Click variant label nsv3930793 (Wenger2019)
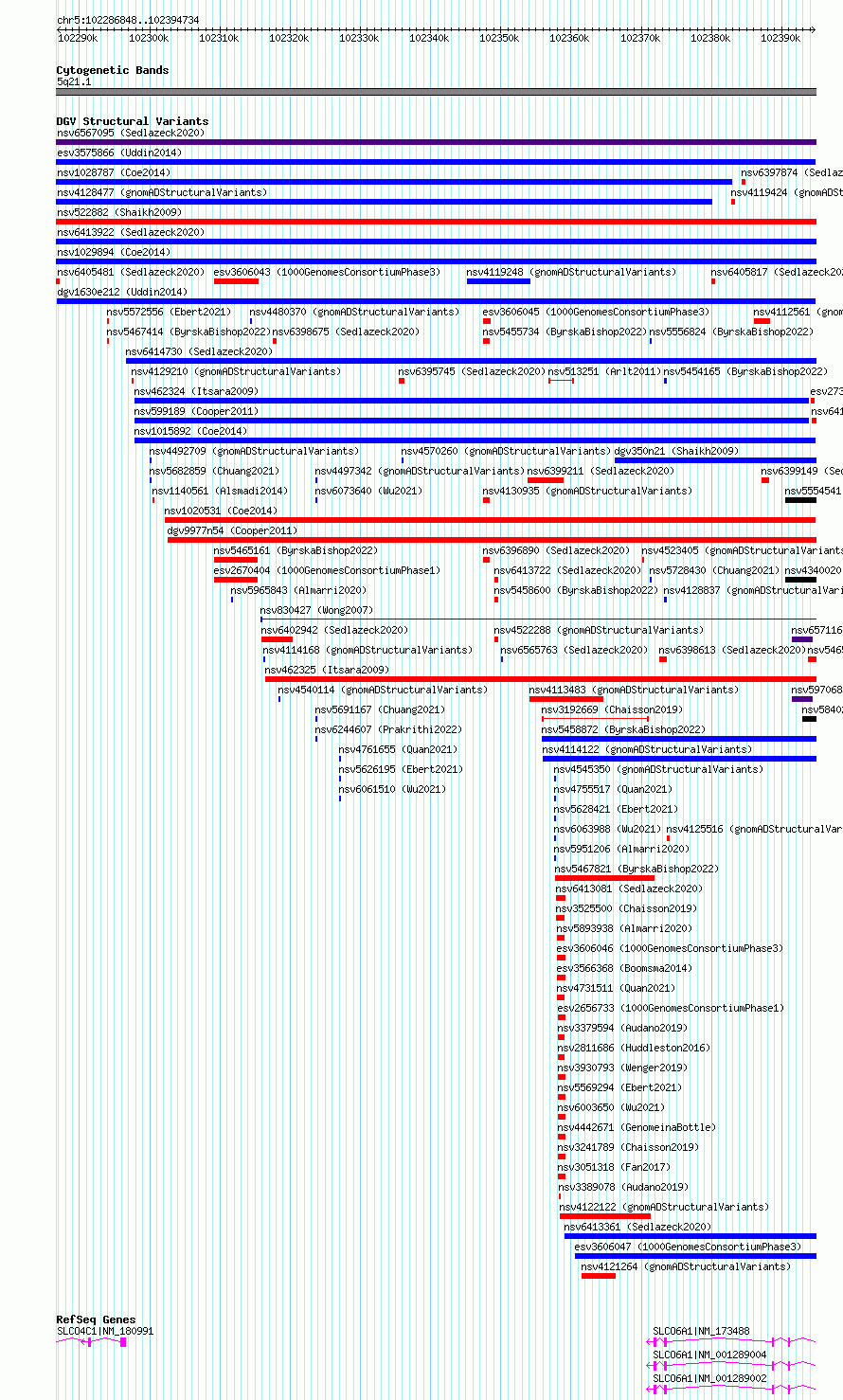Viewport: 843px width, 1400px height. (622, 1068)
